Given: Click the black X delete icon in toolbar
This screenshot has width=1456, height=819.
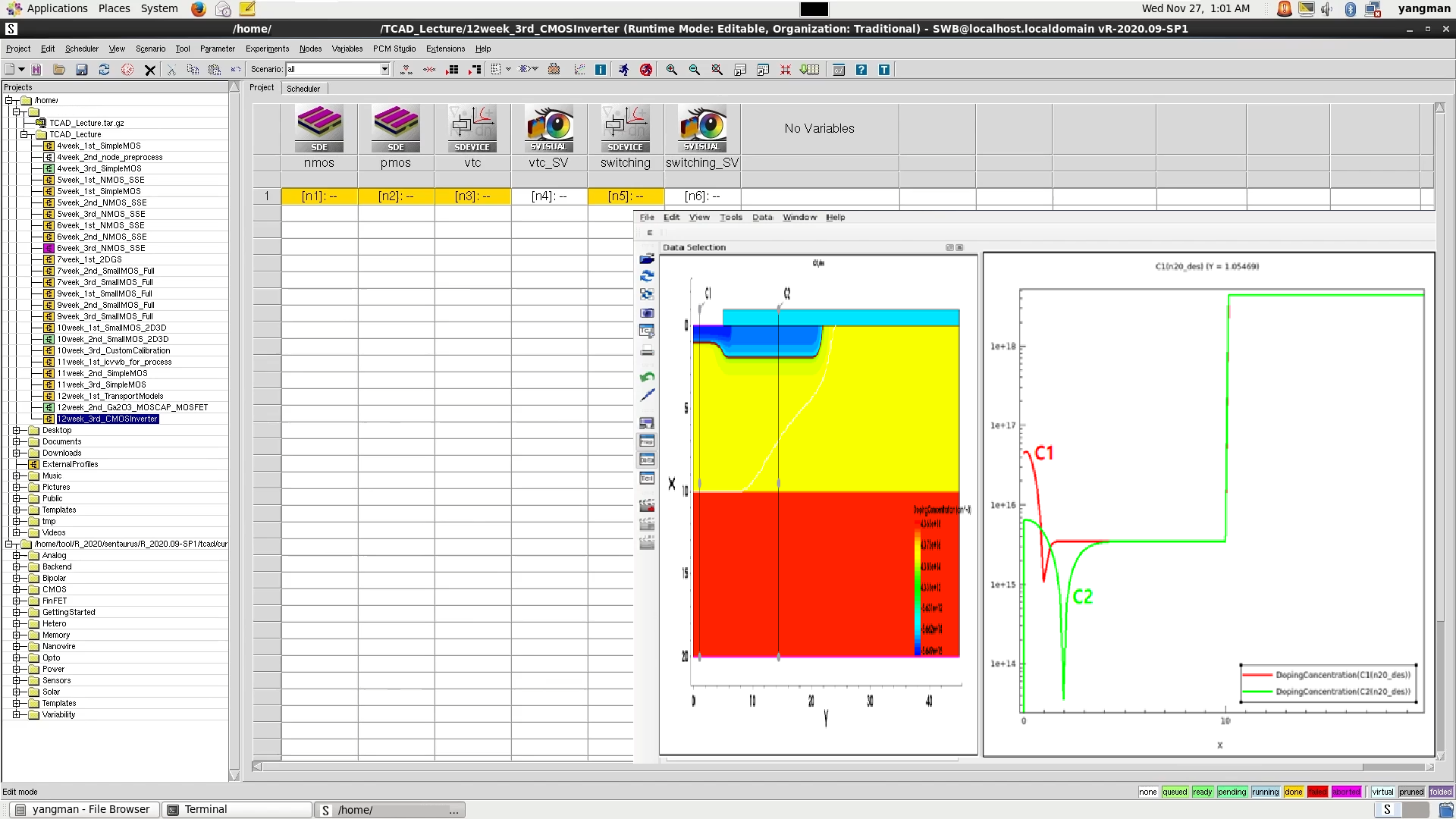Looking at the screenshot, I should 150,70.
